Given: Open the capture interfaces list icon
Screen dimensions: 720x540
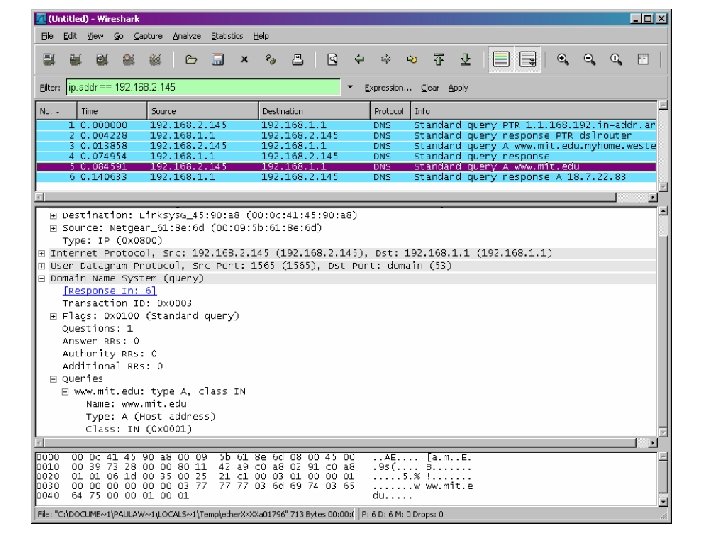Looking at the screenshot, I should [x=49, y=60].
